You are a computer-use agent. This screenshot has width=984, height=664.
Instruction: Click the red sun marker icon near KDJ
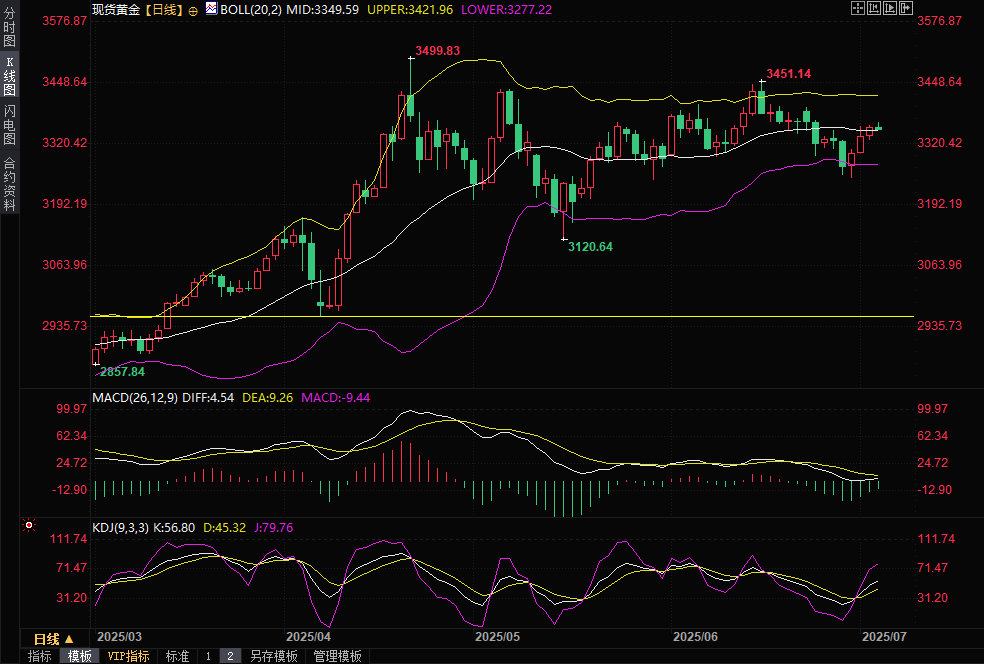(x=29, y=525)
